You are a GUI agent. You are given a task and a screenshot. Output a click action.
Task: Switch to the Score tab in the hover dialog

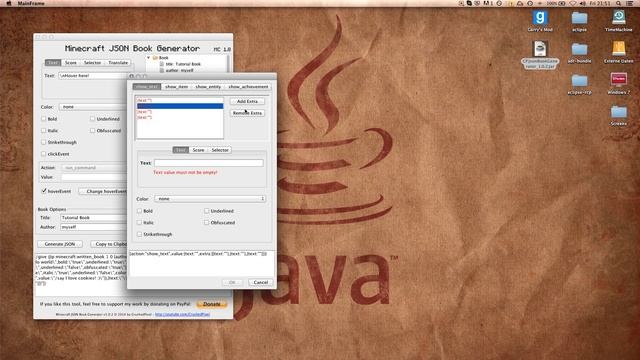(x=198, y=150)
